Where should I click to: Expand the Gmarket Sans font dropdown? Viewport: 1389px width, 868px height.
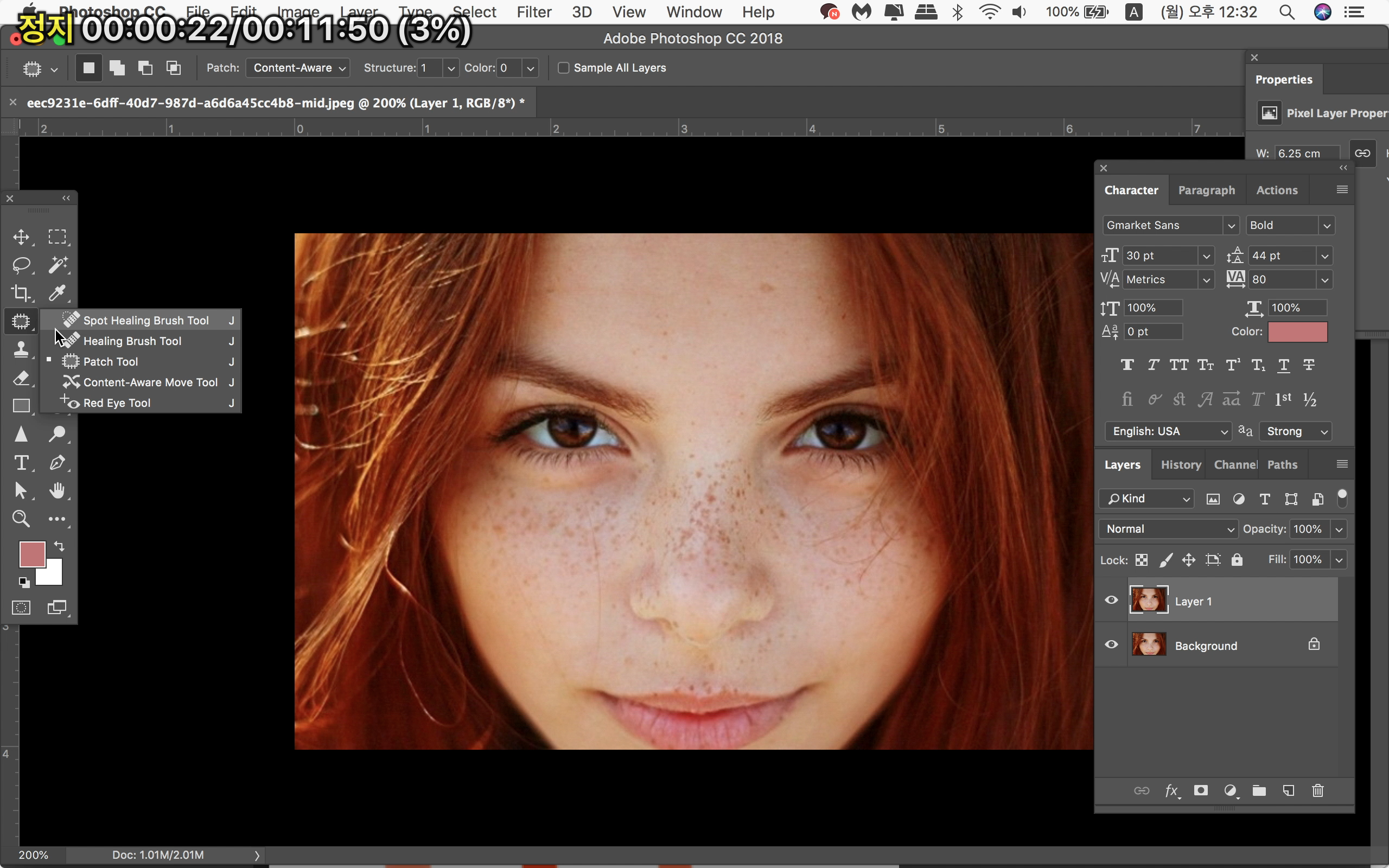(1231, 226)
